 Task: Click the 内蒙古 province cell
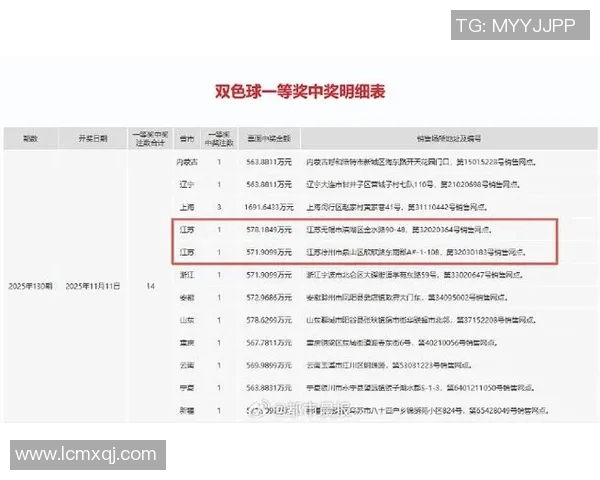tap(187, 162)
